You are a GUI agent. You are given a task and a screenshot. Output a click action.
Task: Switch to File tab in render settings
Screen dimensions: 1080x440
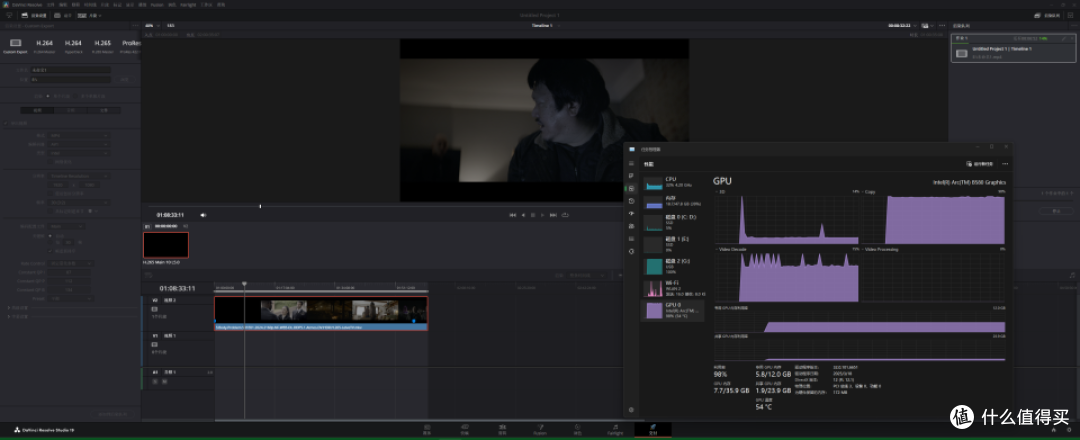pos(103,109)
